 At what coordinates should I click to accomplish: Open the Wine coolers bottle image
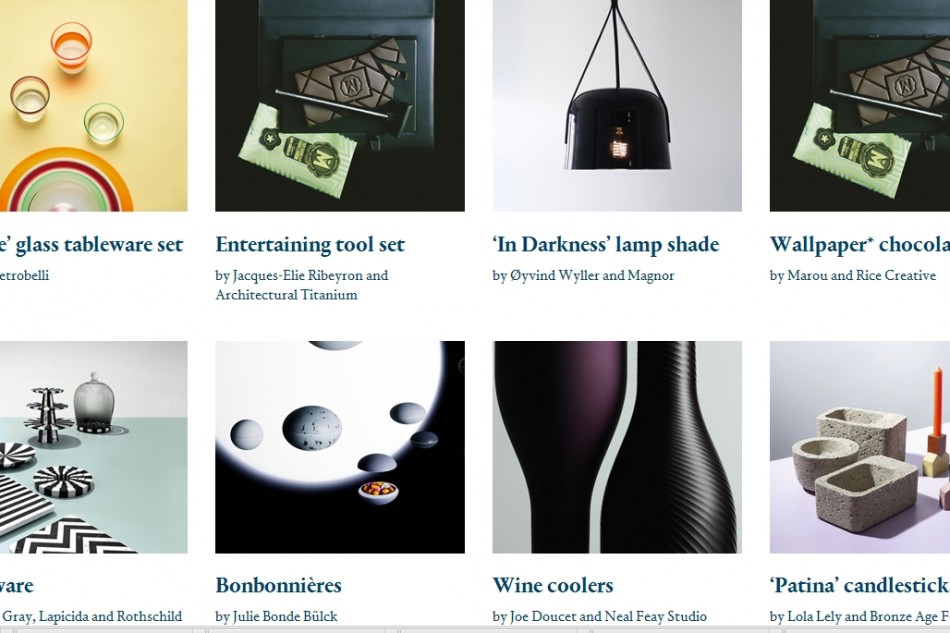coord(617,447)
